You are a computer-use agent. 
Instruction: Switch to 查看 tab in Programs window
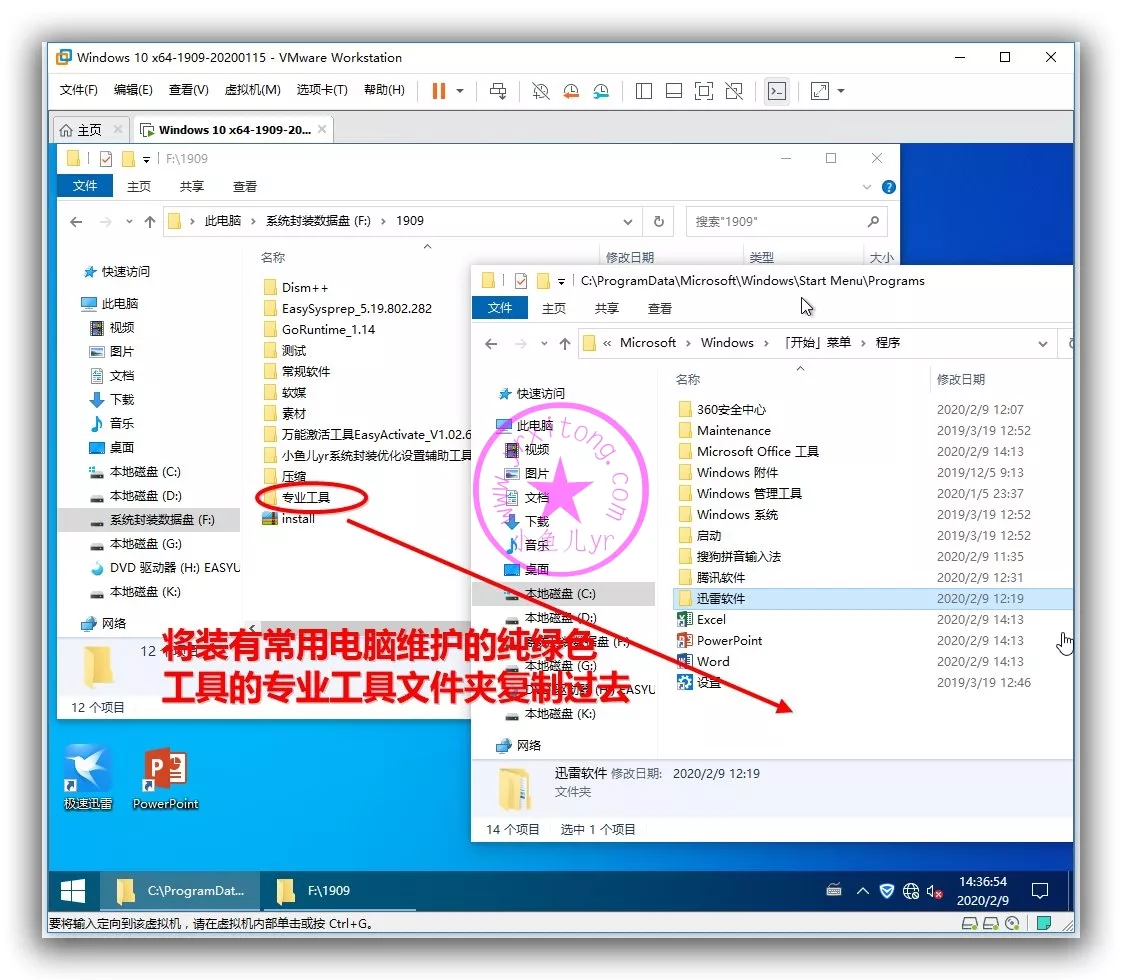660,308
